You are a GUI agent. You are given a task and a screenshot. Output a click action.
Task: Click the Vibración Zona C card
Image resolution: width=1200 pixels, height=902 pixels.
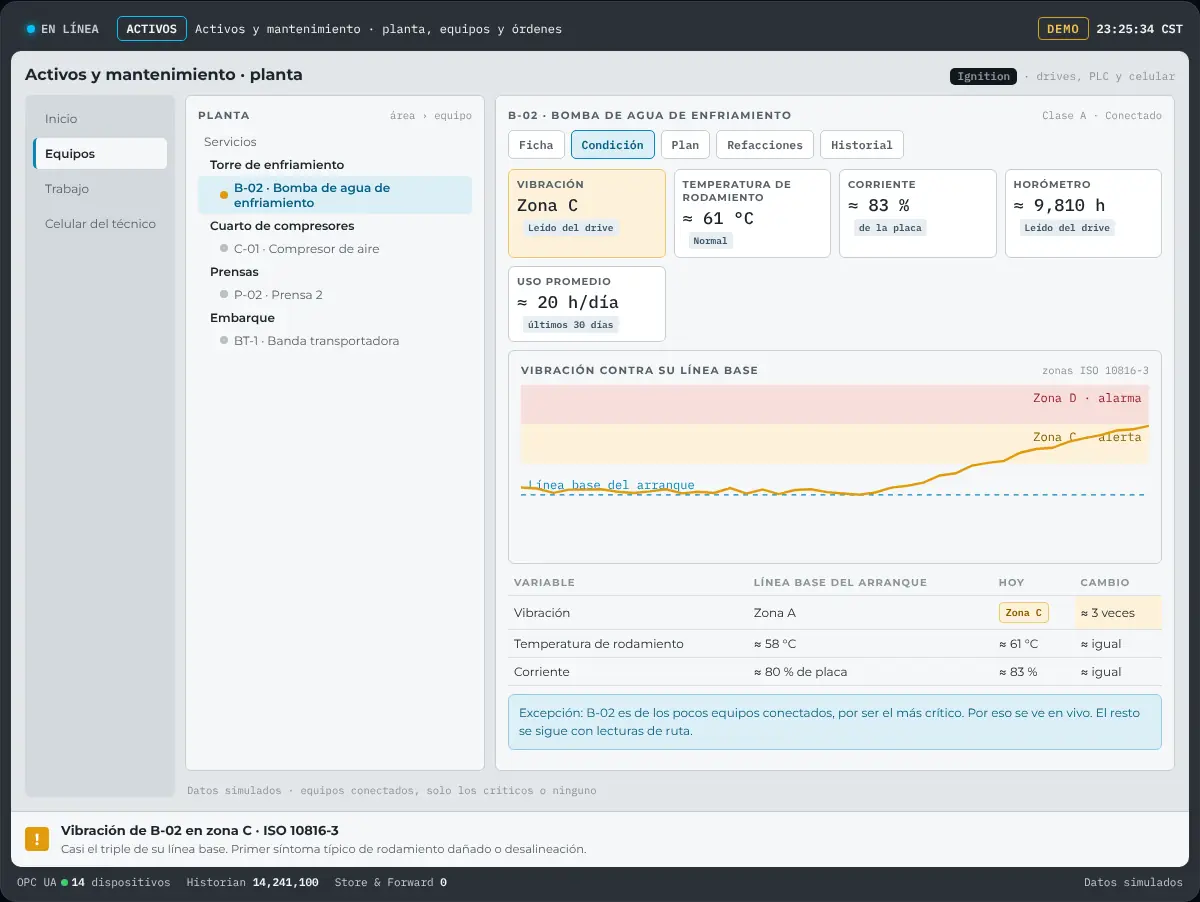[587, 214]
